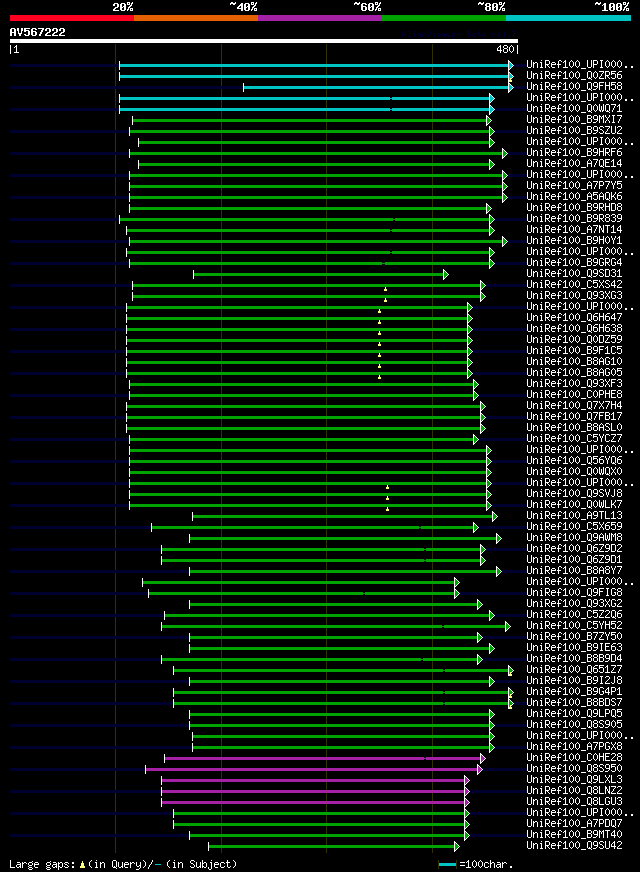This screenshot has width=640, height=872.
Task: Click the UniRef100_A9TL13 label
Action: pos(574,515)
